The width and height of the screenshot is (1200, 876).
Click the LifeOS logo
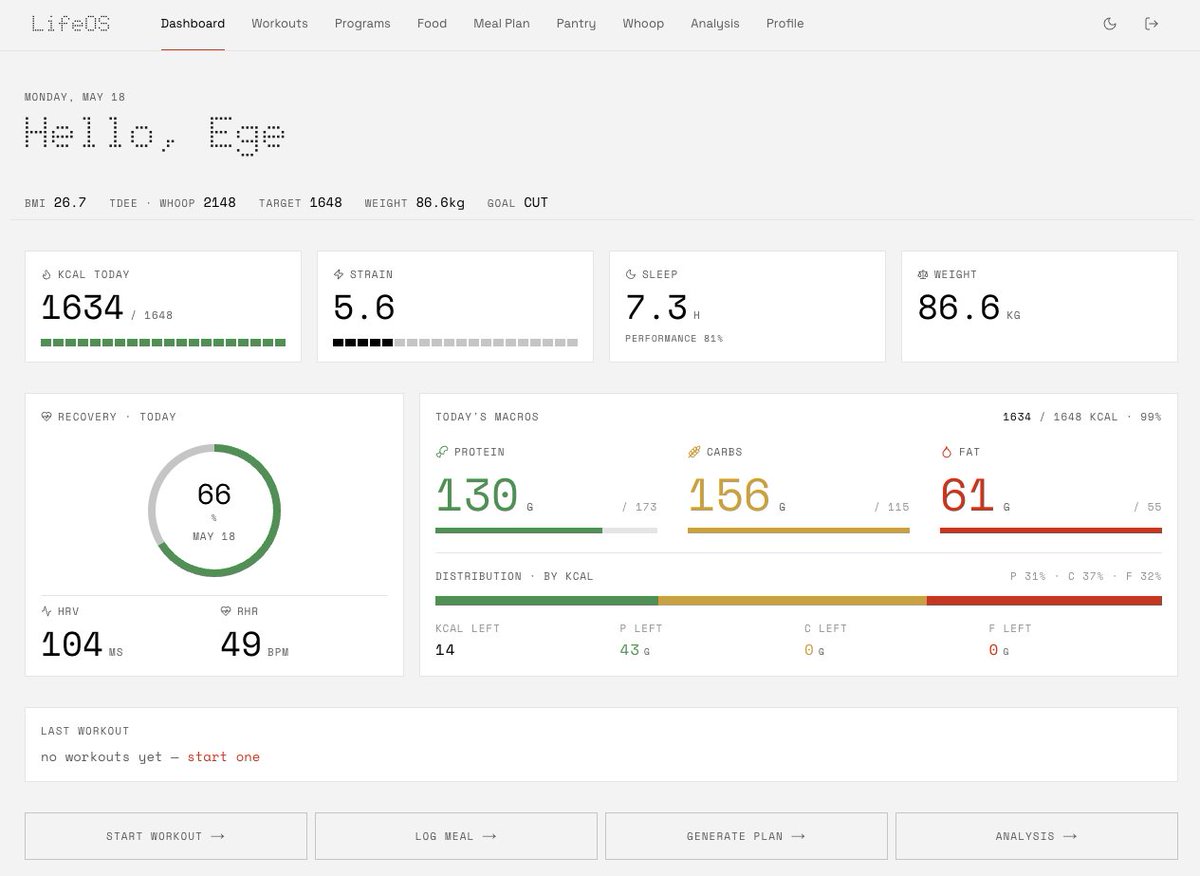[70, 23]
